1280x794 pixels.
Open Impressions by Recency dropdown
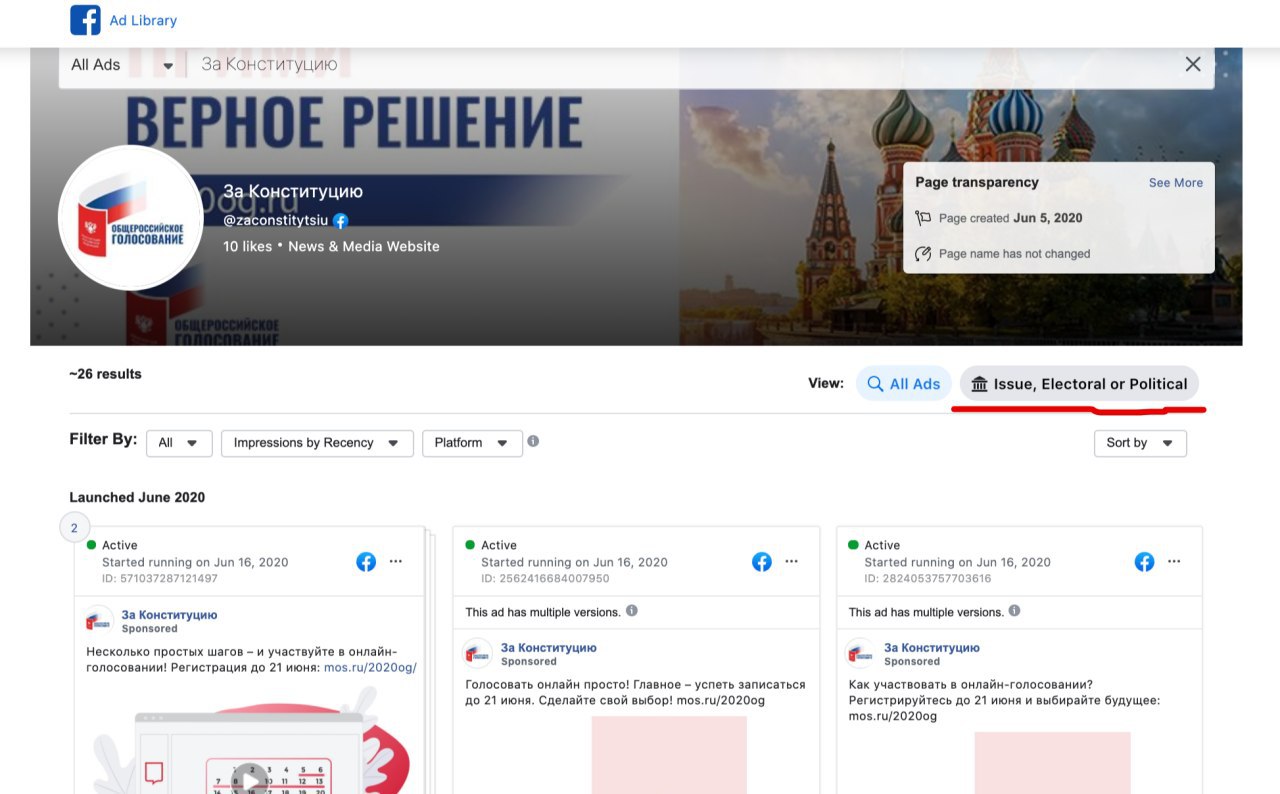coord(317,443)
